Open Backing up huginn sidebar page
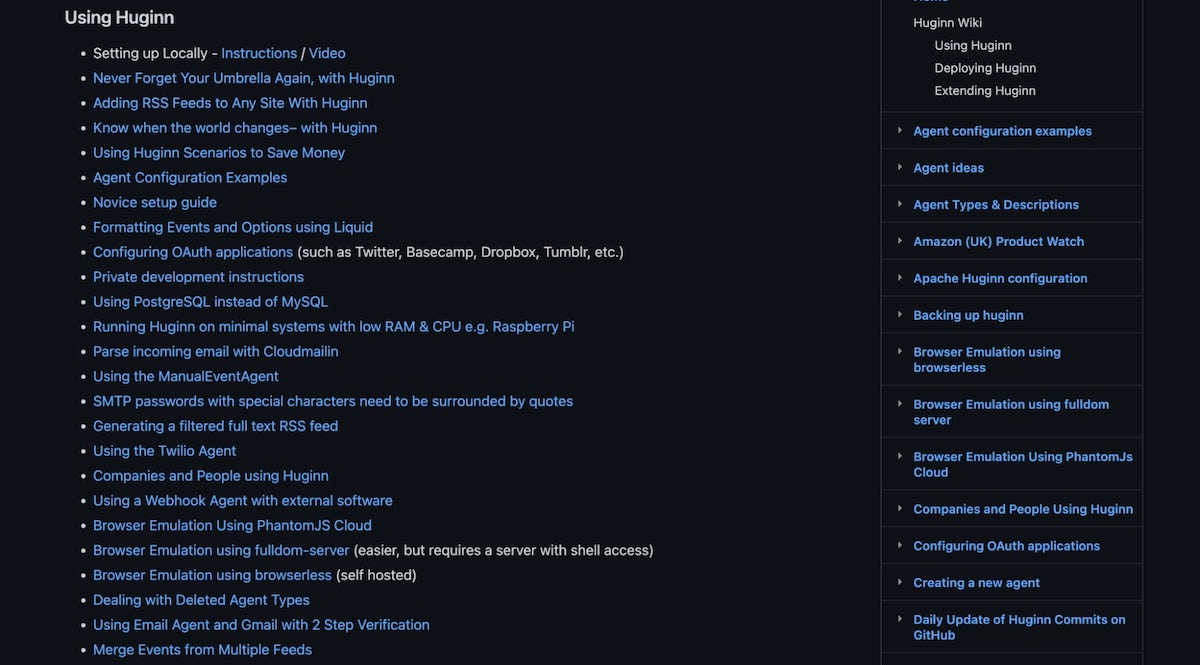The width and height of the screenshot is (1200, 665). [x=968, y=315]
